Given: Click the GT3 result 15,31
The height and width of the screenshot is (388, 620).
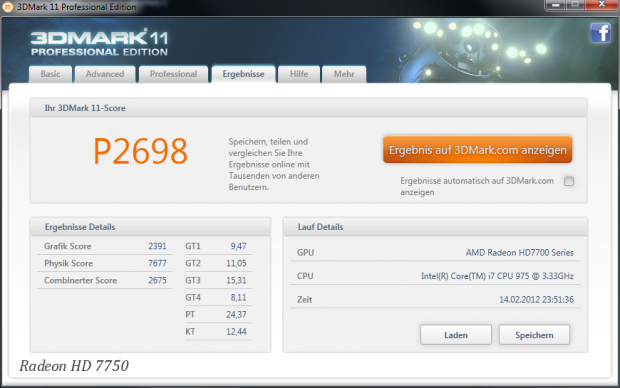Looking at the screenshot, I should point(236,280).
